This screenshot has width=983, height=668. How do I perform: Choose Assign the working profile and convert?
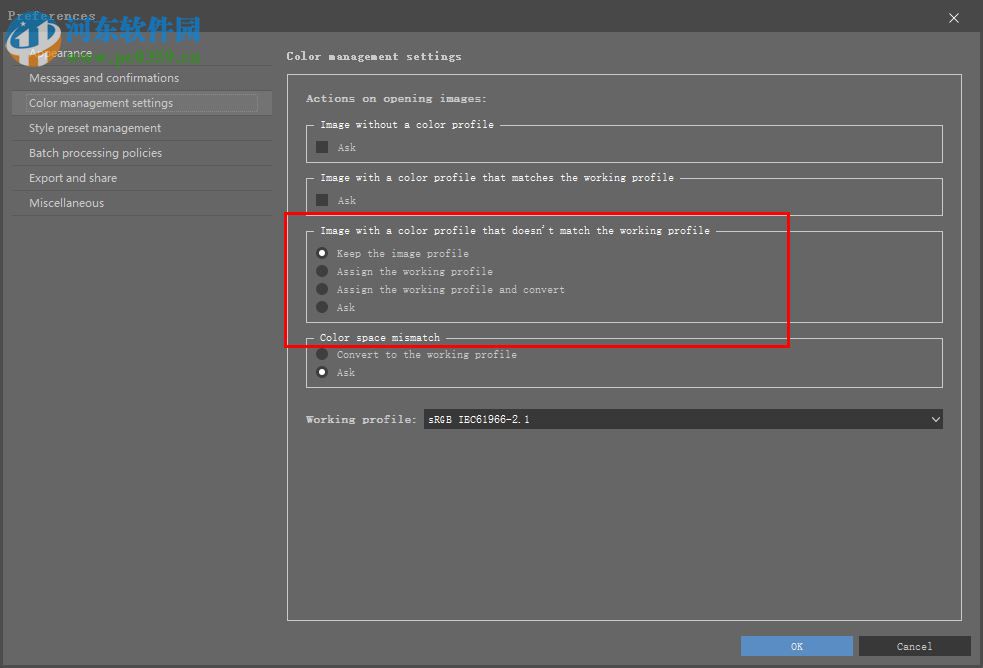click(322, 289)
